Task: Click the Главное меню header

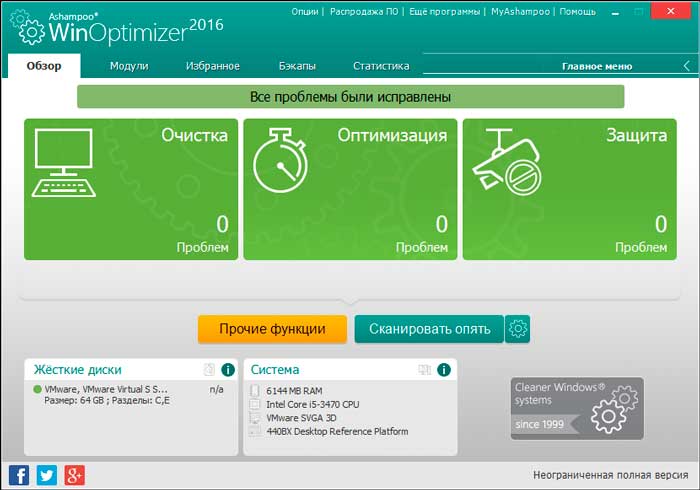Action: point(597,66)
